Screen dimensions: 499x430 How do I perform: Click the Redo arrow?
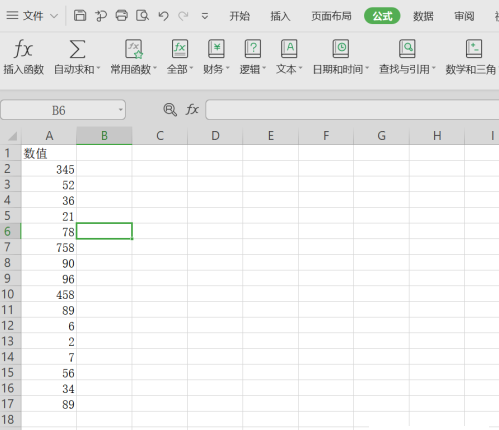183,16
